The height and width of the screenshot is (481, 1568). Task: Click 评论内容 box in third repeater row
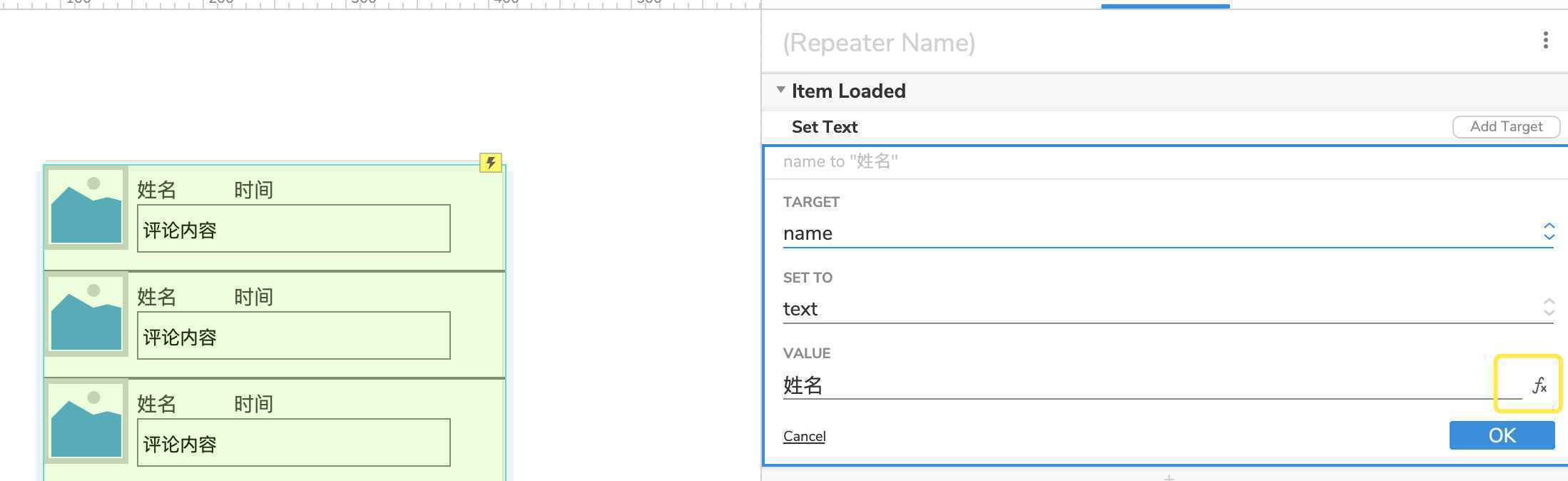pyautogui.click(x=293, y=442)
